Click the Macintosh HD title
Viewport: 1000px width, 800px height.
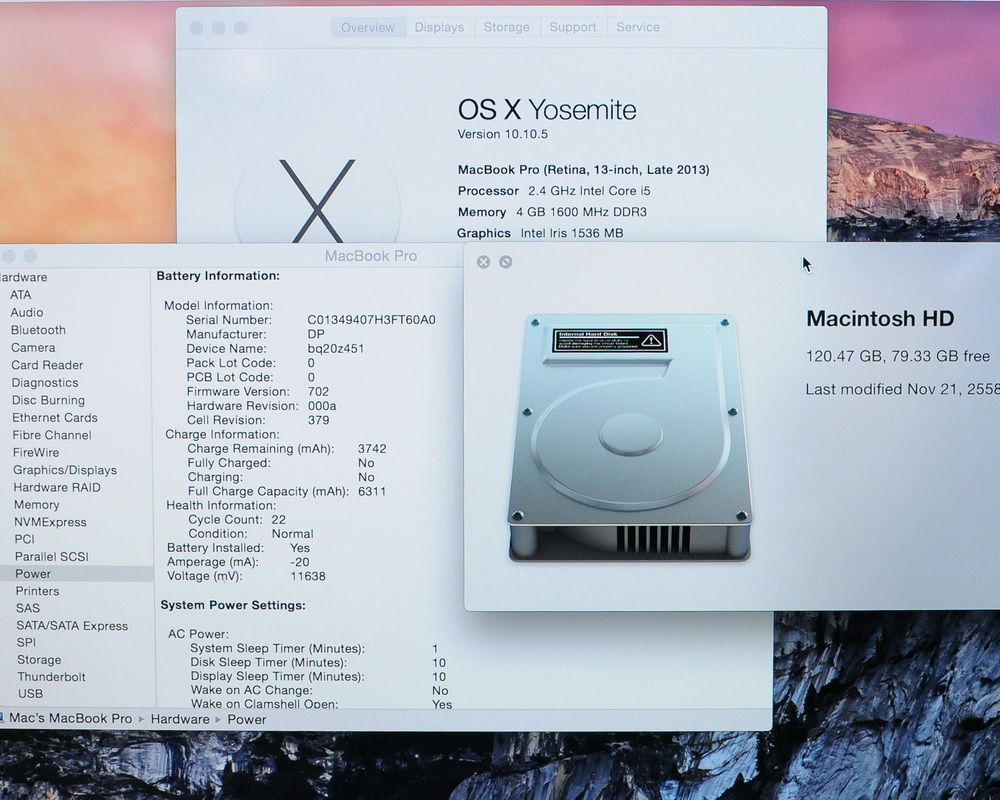coord(880,318)
